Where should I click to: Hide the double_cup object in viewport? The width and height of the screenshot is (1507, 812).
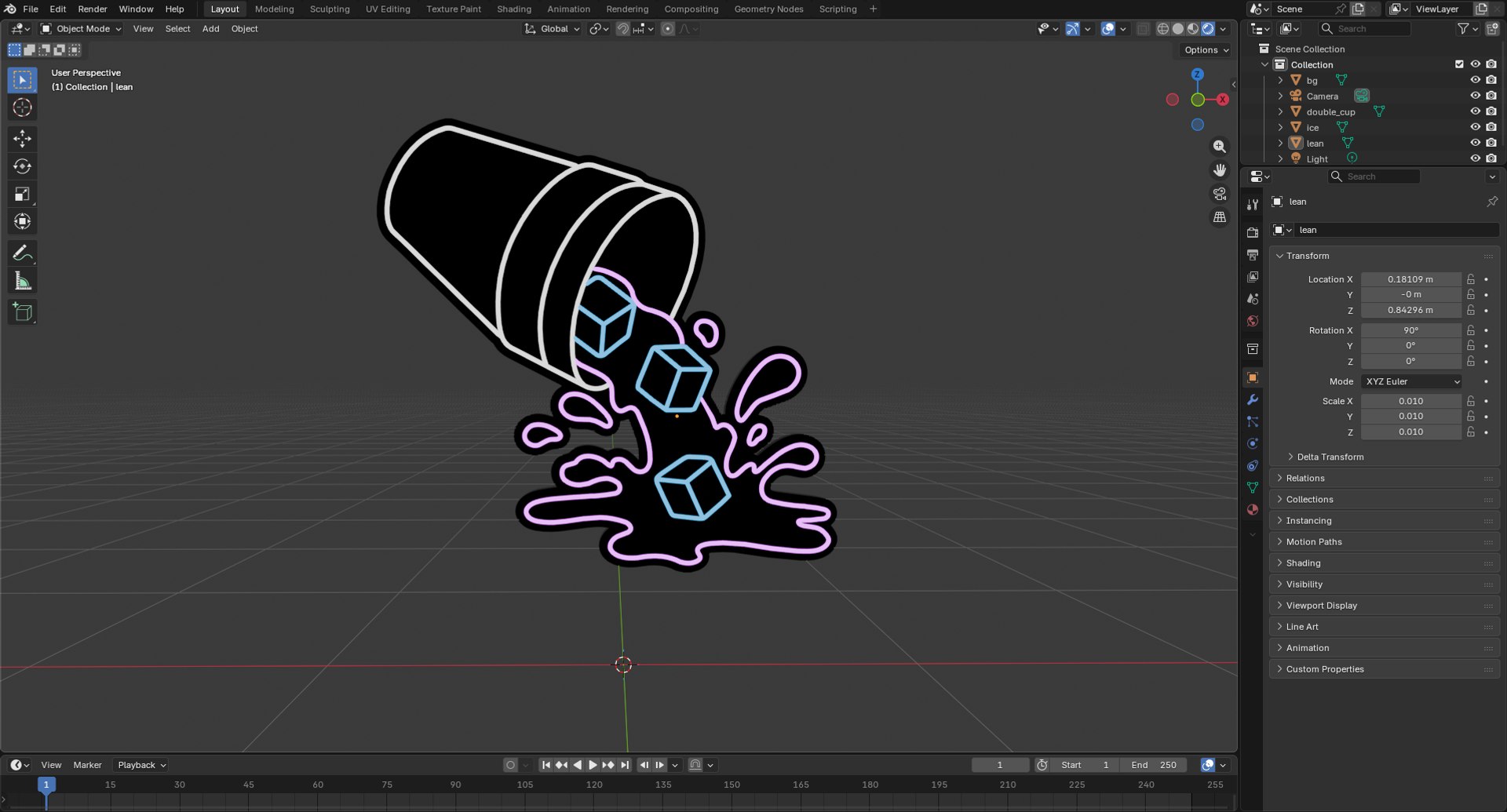(1475, 111)
